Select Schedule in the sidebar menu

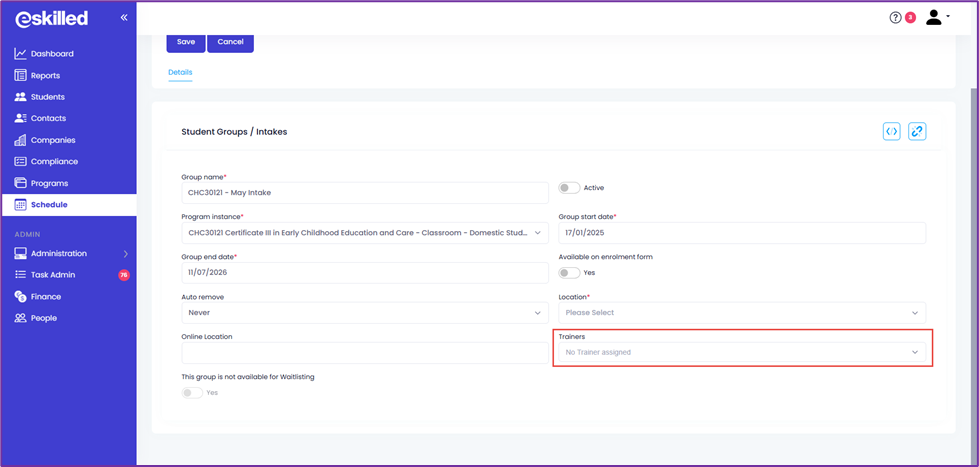tap(69, 204)
